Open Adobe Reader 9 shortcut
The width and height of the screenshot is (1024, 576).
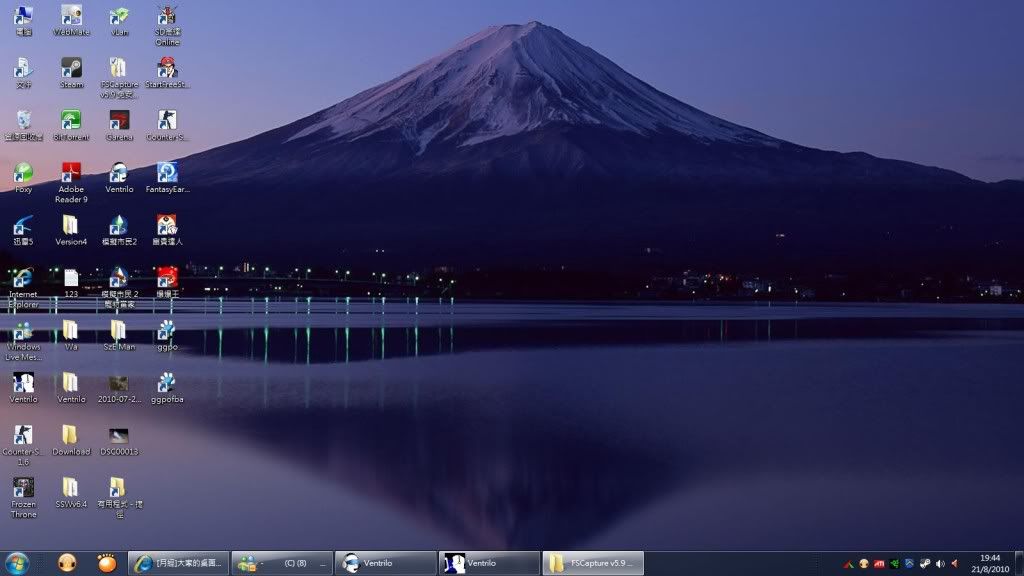pos(71,174)
